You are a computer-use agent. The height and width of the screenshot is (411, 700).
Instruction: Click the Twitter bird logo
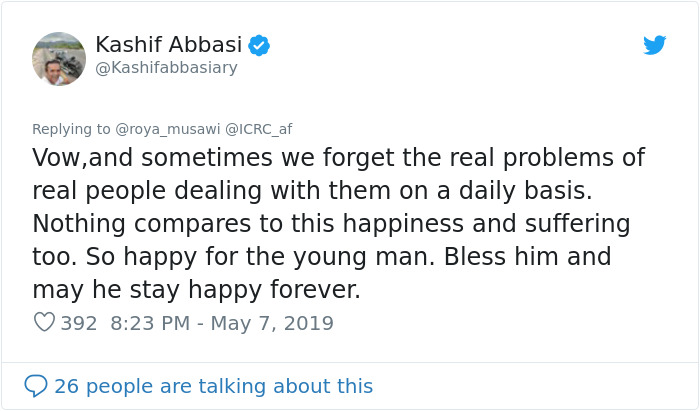coord(654,45)
